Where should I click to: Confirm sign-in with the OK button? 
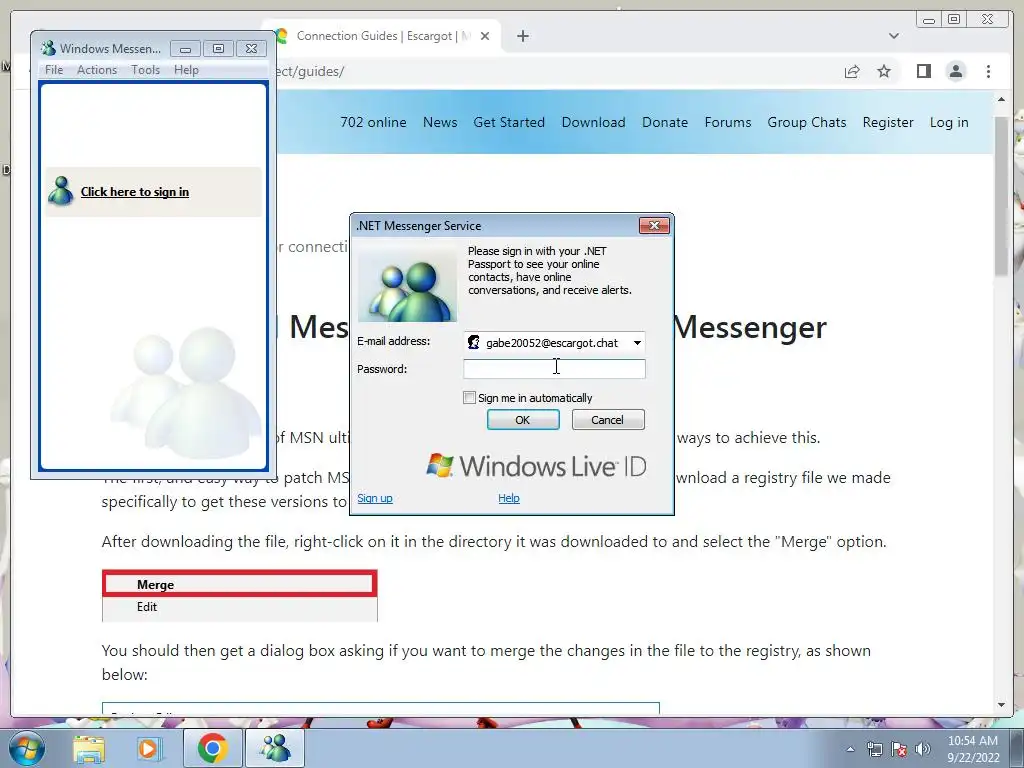coord(523,420)
